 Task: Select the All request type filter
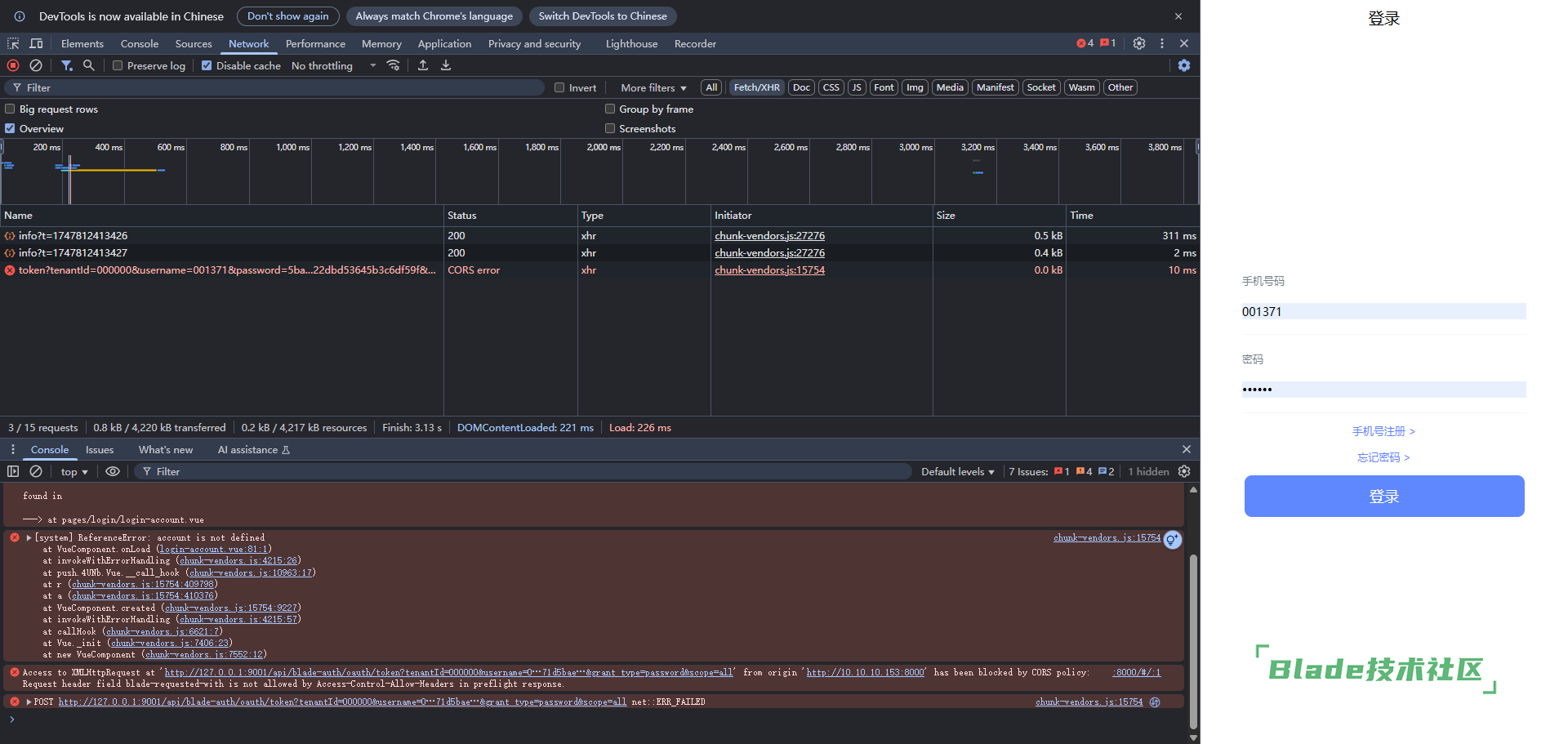tap(711, 87)
